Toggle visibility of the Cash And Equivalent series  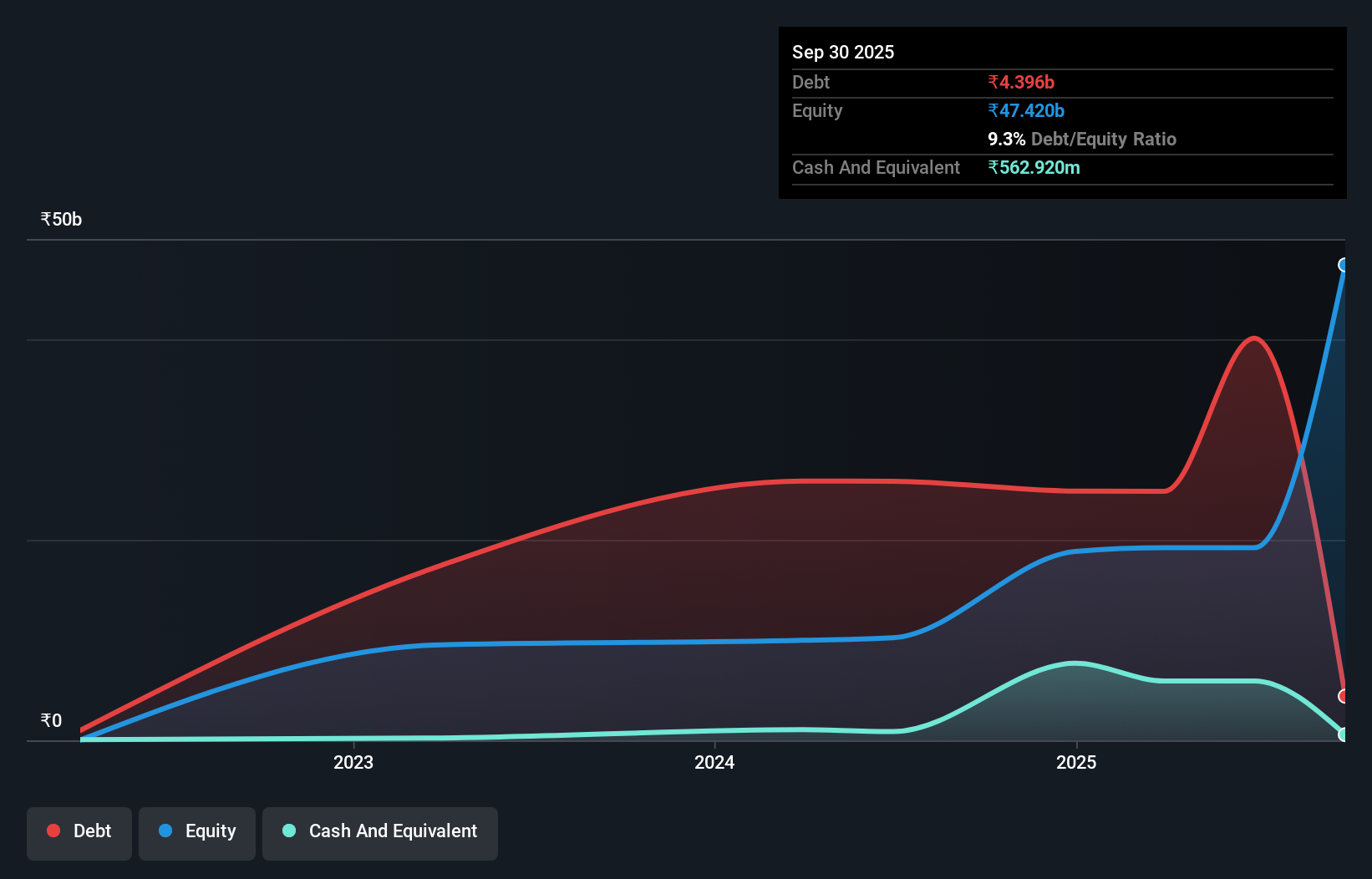click(x=380, y=831)
